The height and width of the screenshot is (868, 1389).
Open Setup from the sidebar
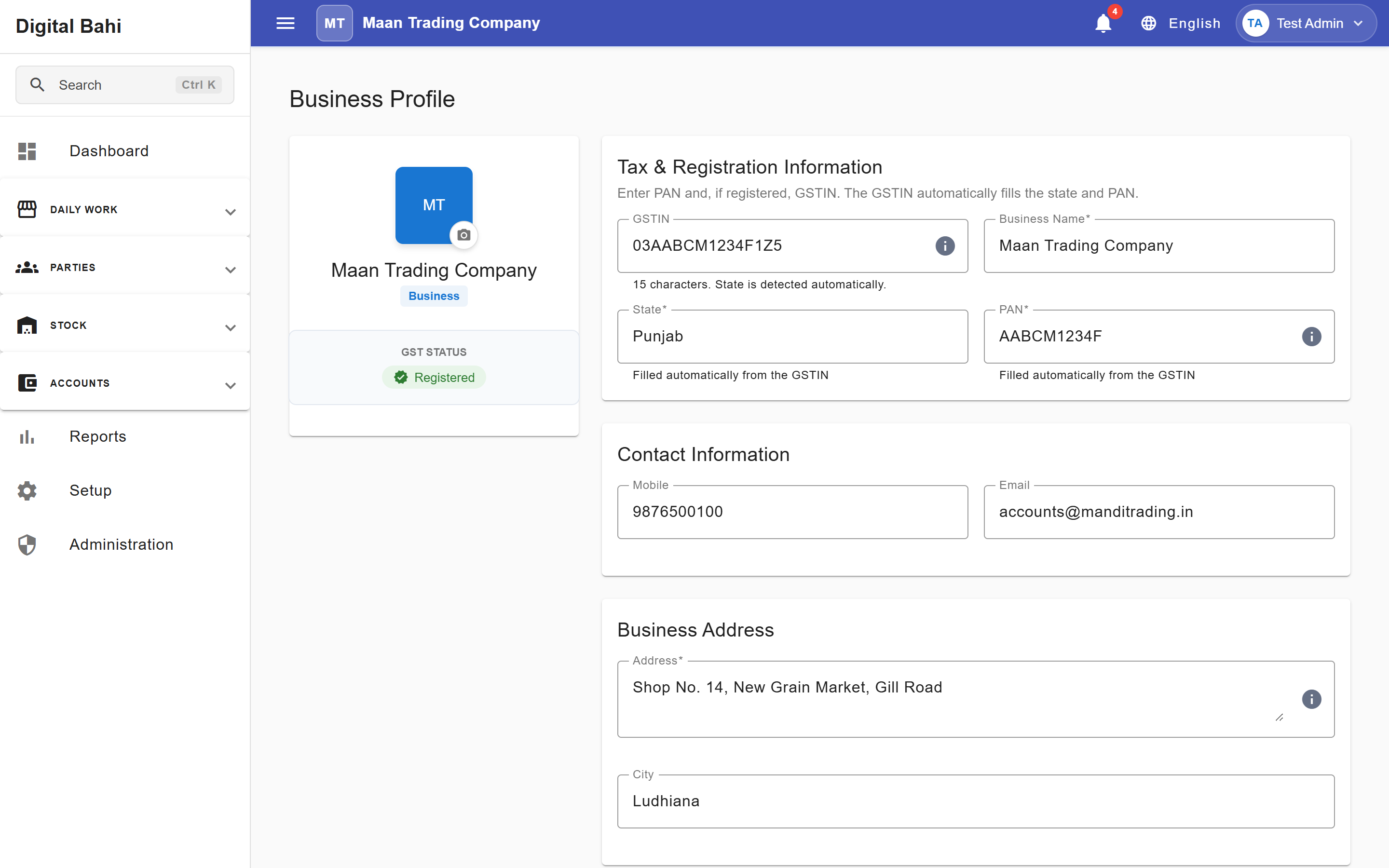[x=125, y=490]
